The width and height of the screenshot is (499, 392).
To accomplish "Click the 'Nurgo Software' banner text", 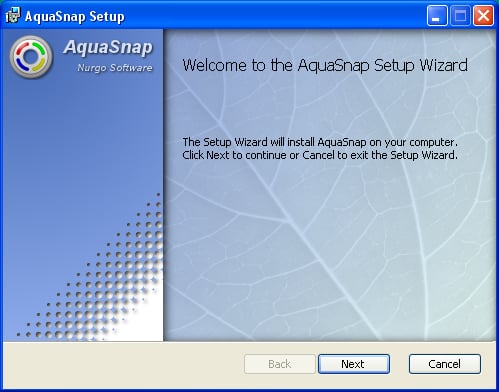I will (x=115, y=68).
